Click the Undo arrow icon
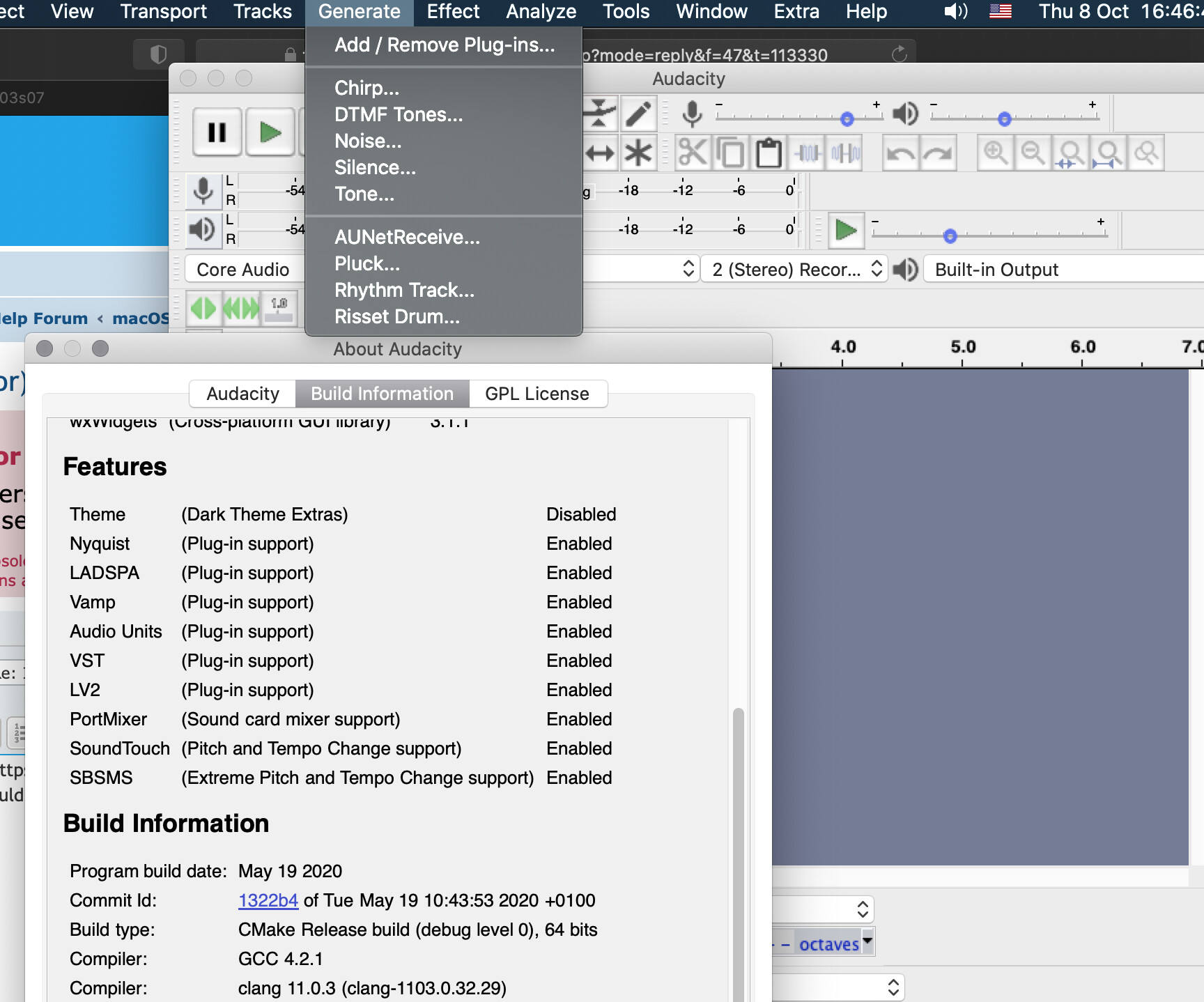The width and height of the screenshot is (1204, 1002). tap(900, 153)
